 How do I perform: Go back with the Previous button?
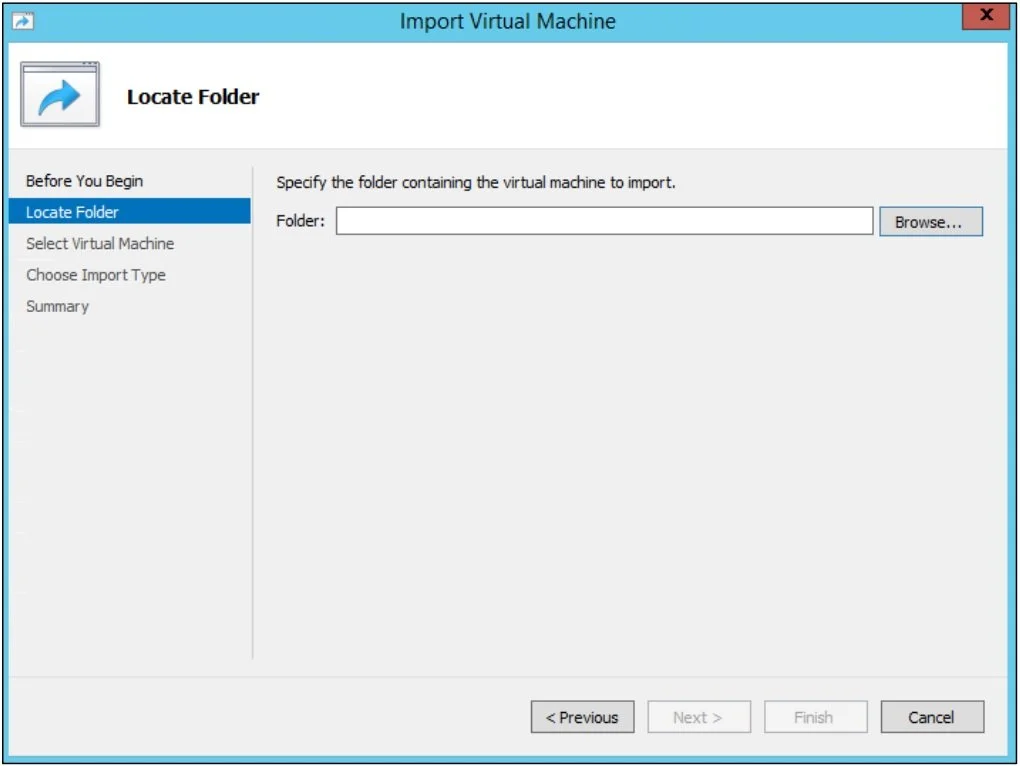pos(582,717)
